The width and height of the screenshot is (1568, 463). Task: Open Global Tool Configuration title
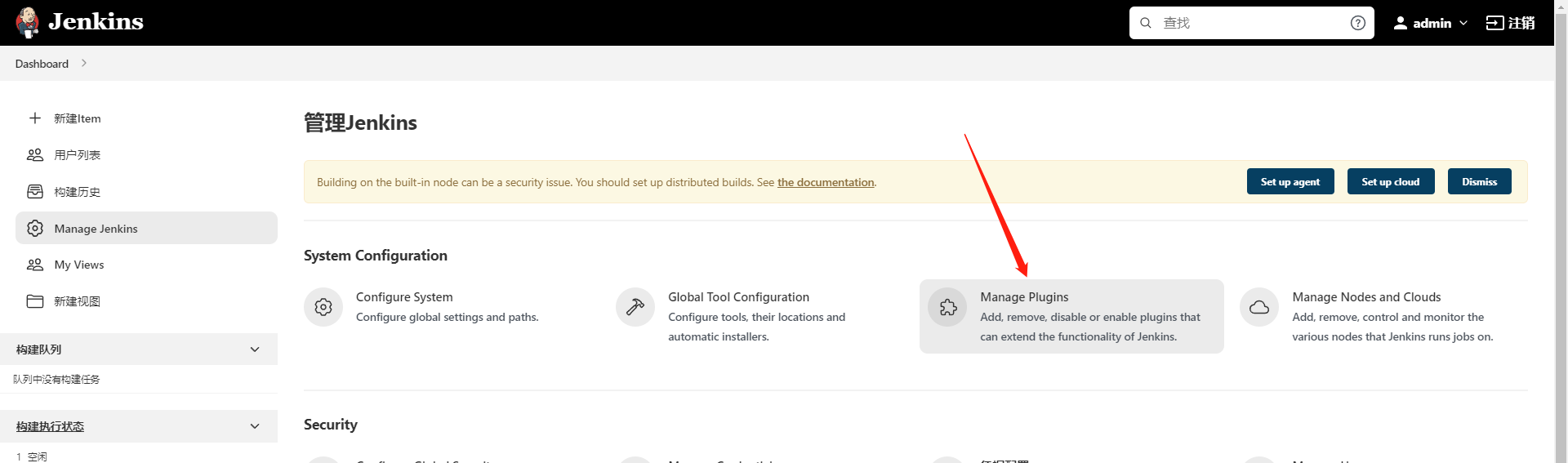pos(738,297)
